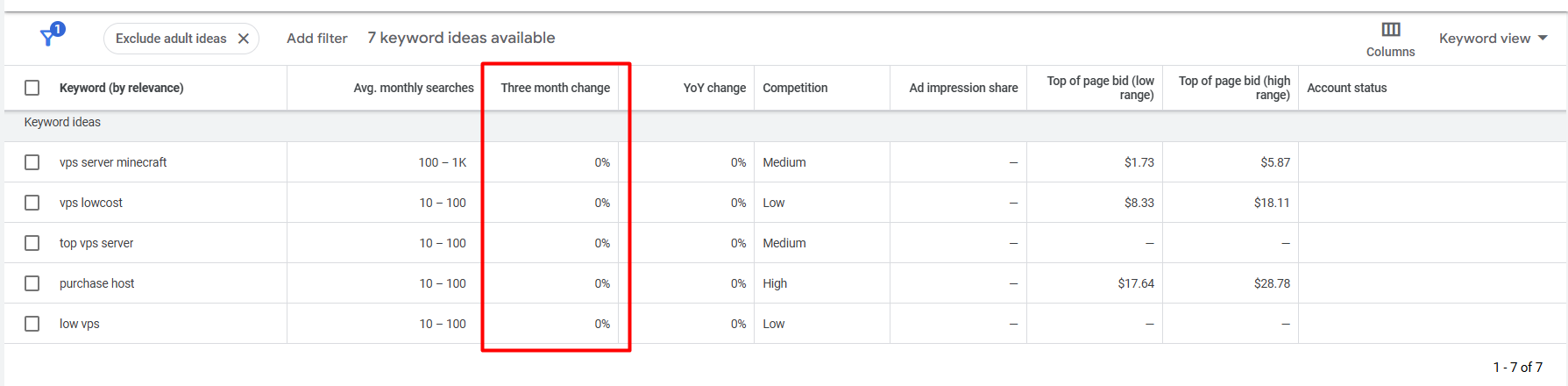Click the Competition column header
The width and height of the screenshot is (1568, 386).
point(794,88)
